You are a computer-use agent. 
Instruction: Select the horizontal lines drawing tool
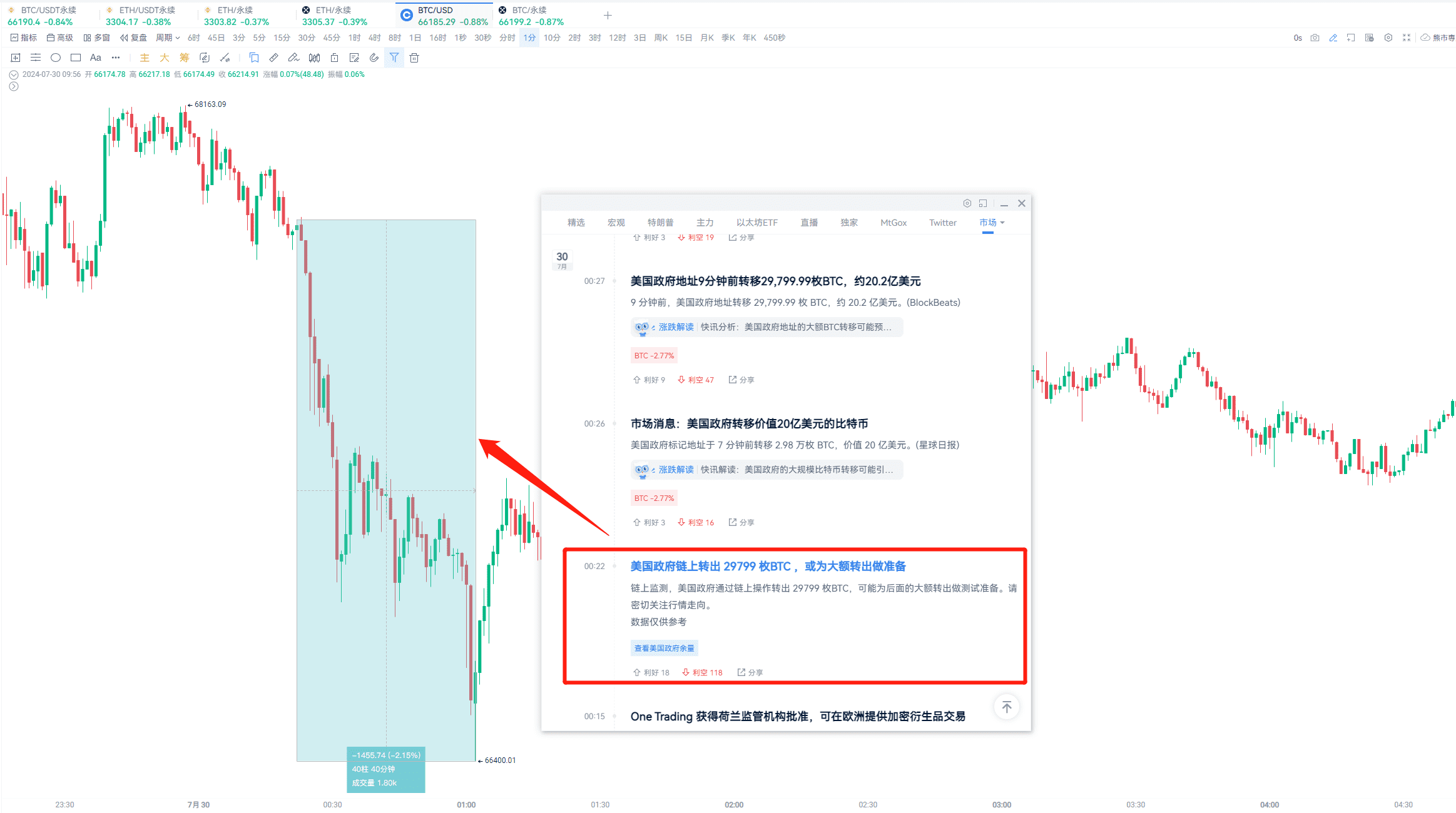36,58
